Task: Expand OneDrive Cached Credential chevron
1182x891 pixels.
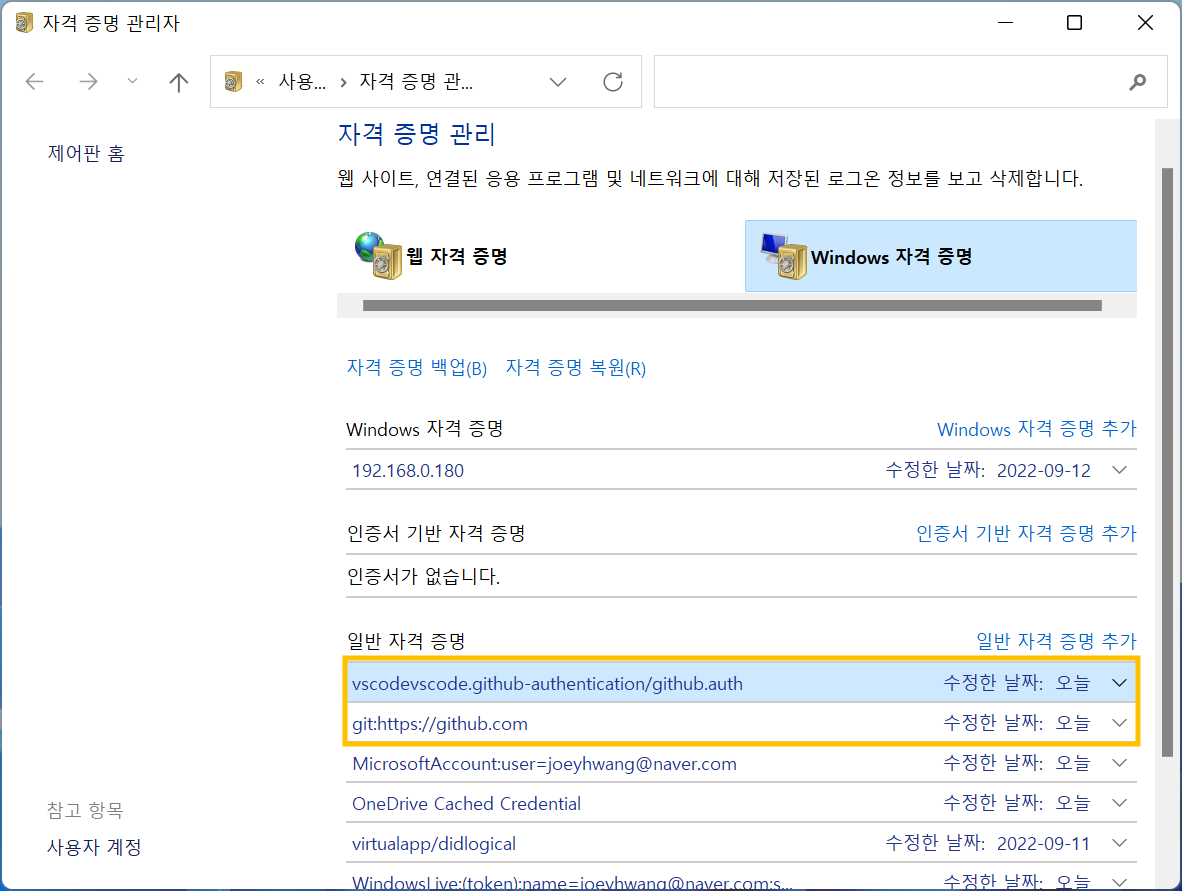Action: pyautogui.click(x=1119, y=803)
